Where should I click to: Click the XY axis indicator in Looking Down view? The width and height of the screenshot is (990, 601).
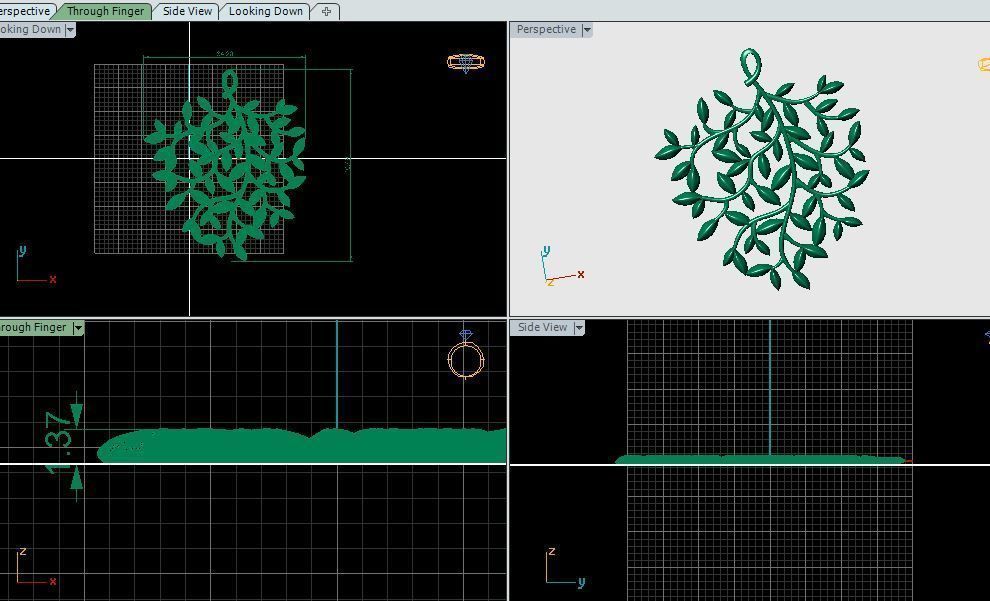(x=36, y=265)
